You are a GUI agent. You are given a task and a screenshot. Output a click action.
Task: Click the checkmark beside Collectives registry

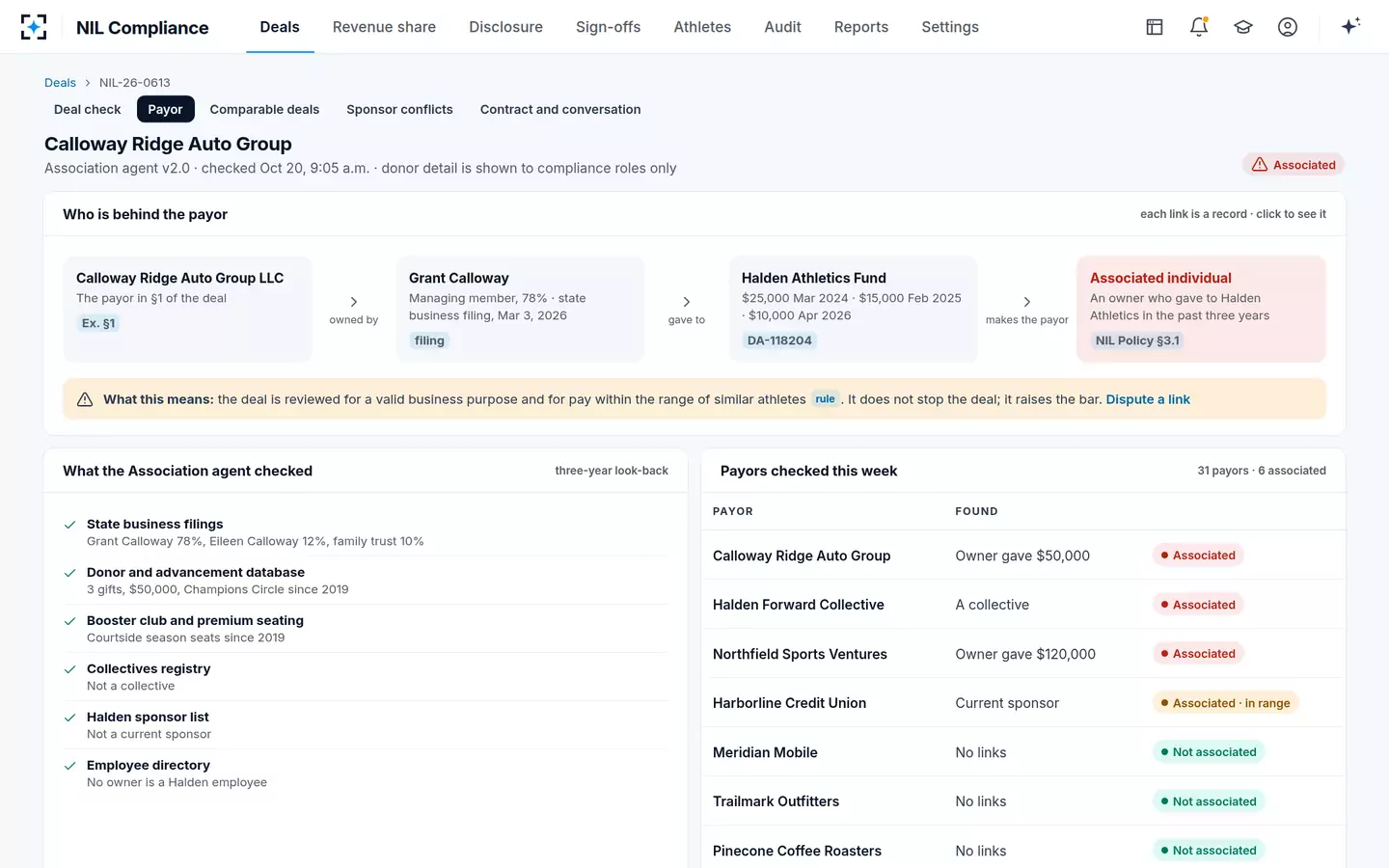coord(70,669)
